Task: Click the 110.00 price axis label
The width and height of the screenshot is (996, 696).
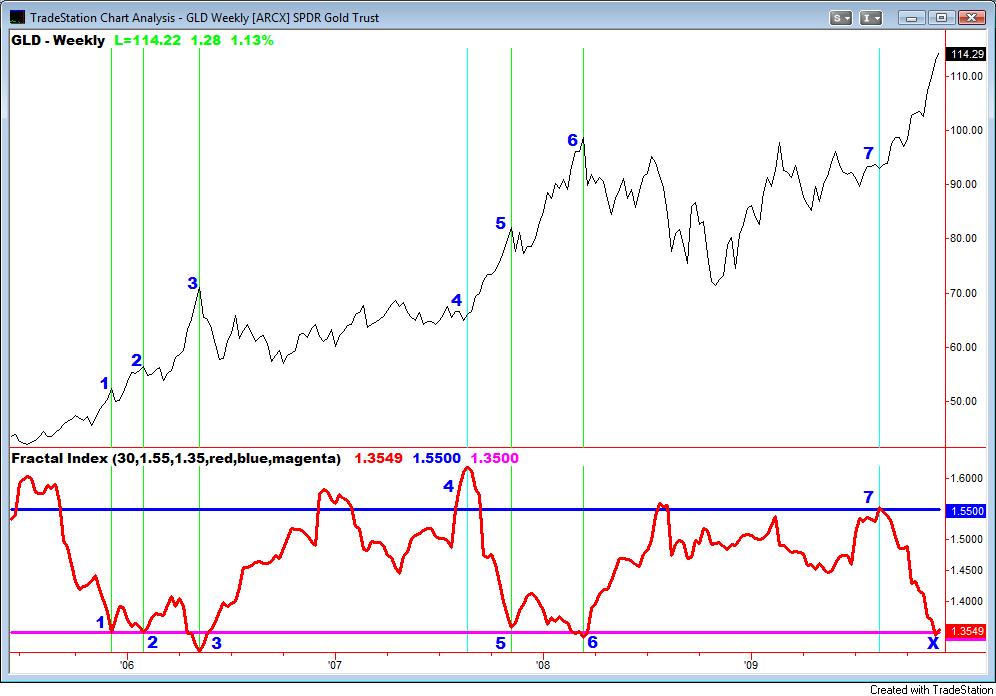Action: [966, 76]
